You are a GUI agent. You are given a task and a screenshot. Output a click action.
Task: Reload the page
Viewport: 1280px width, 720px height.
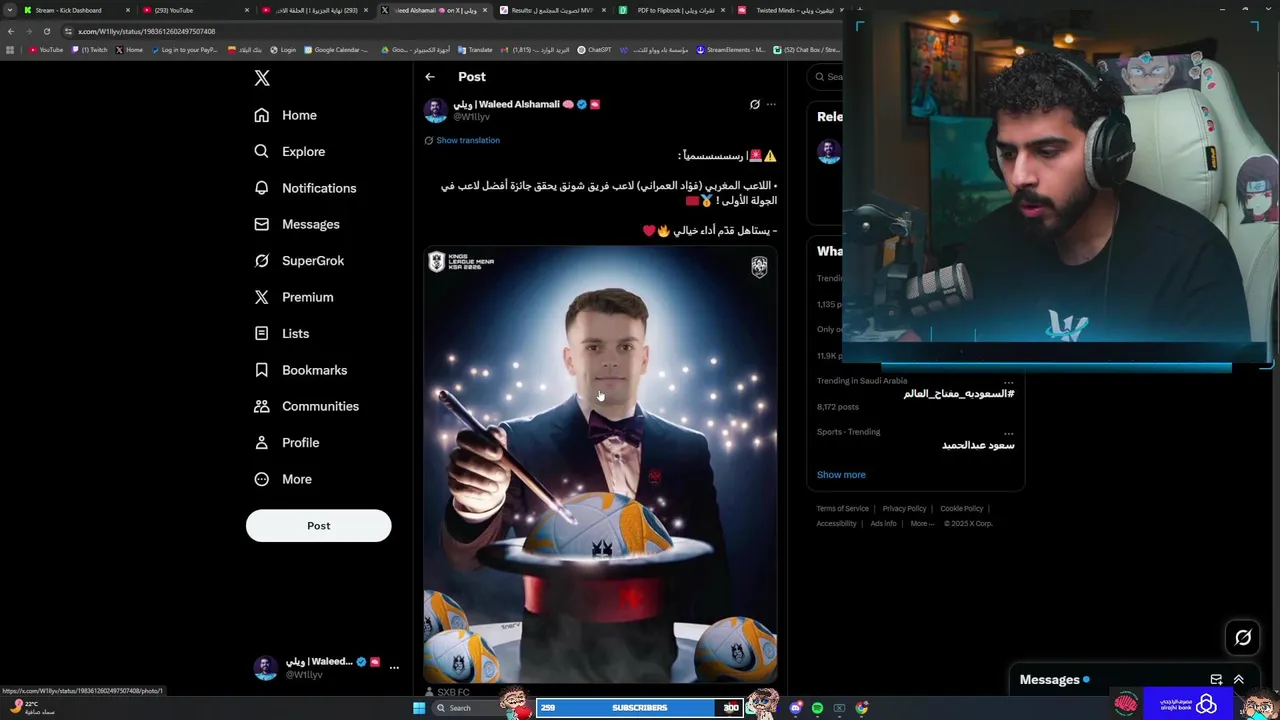46,31
